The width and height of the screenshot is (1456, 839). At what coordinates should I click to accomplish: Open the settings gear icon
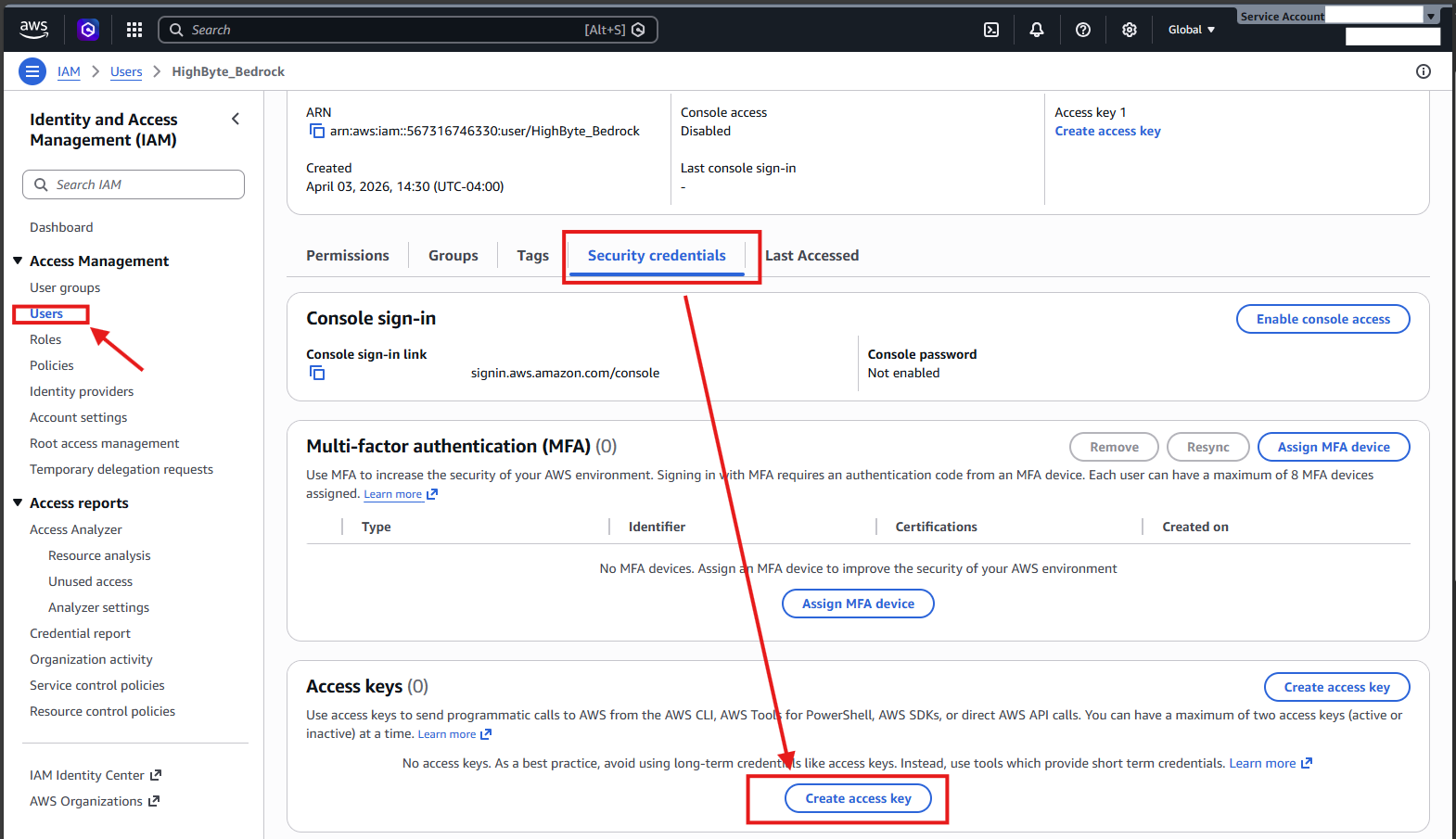tap(1130, 30)
